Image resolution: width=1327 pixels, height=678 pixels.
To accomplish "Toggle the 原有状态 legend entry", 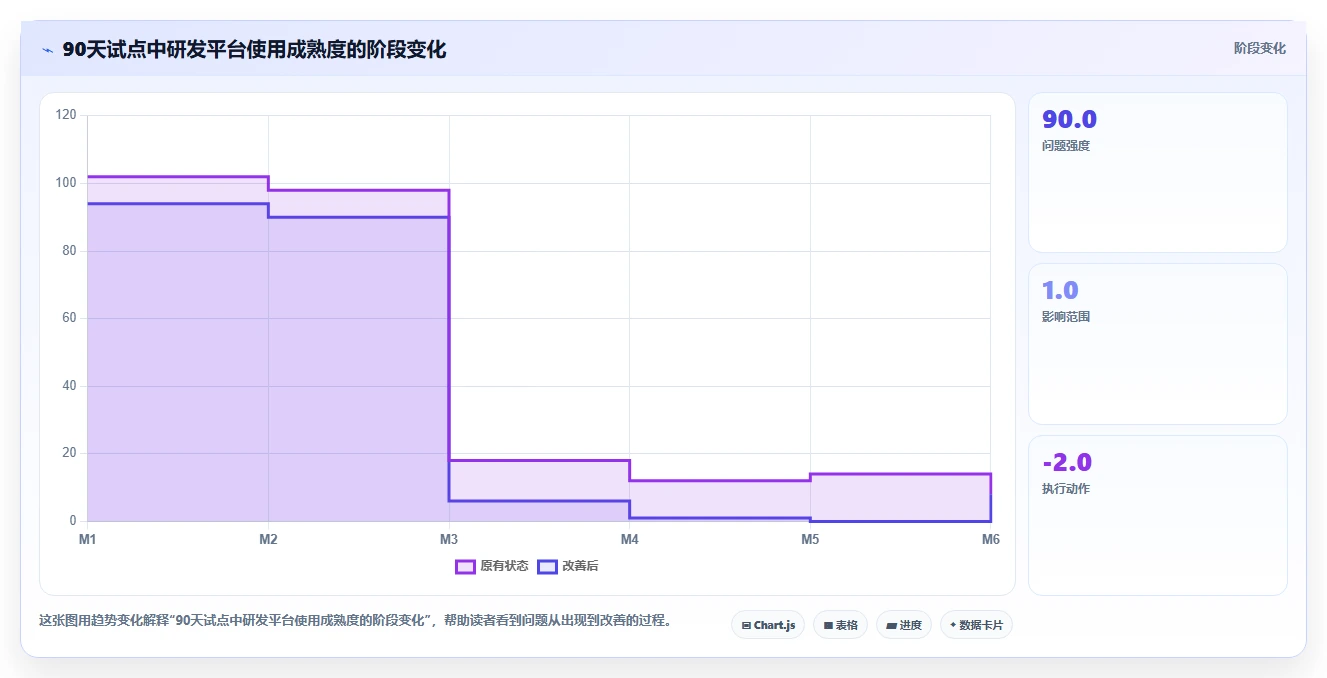I will (x=492, y=566).
